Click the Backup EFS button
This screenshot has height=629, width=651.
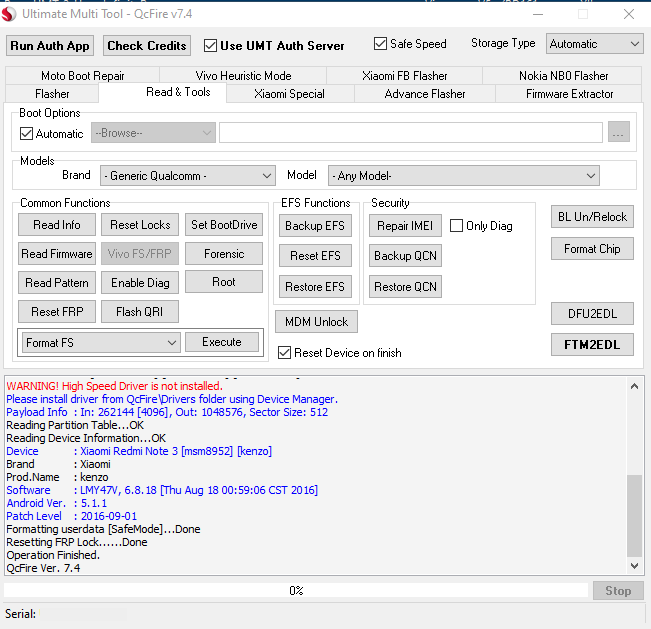(x=315, y=225)
